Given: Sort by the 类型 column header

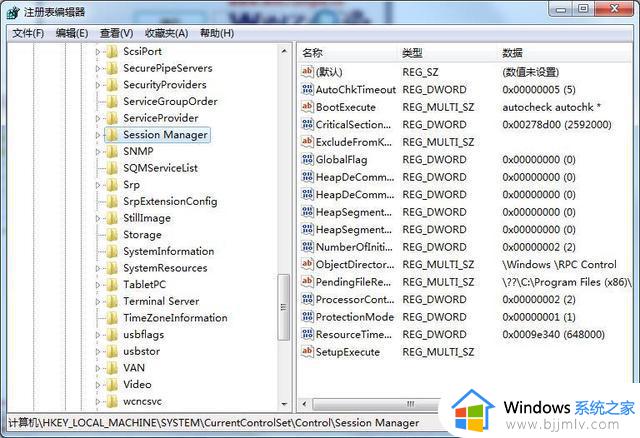Looking at the screenshot, I should (448, 53).
